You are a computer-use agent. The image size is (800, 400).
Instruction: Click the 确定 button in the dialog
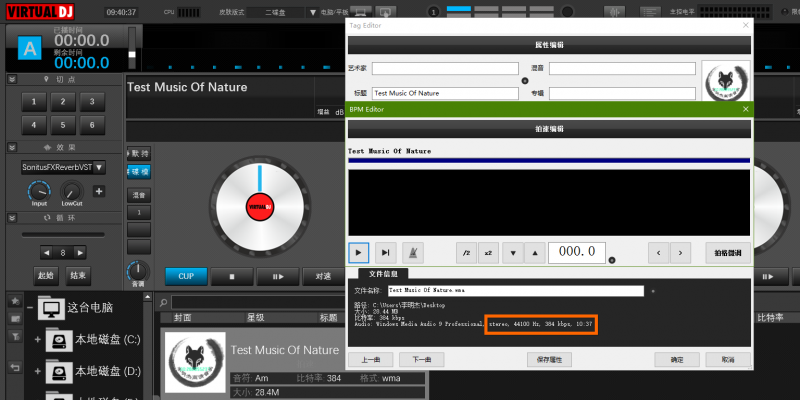pos(677,358)
